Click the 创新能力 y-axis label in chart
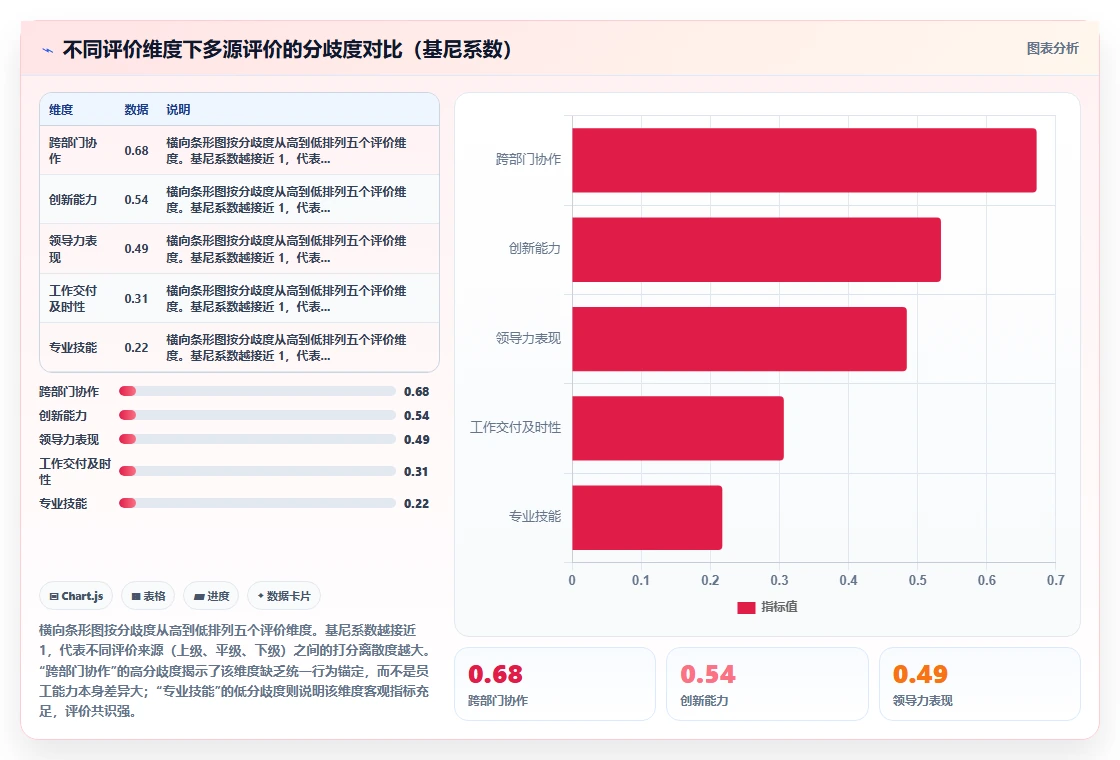The height and width of the screenshot is (760, 1120). 535,249
